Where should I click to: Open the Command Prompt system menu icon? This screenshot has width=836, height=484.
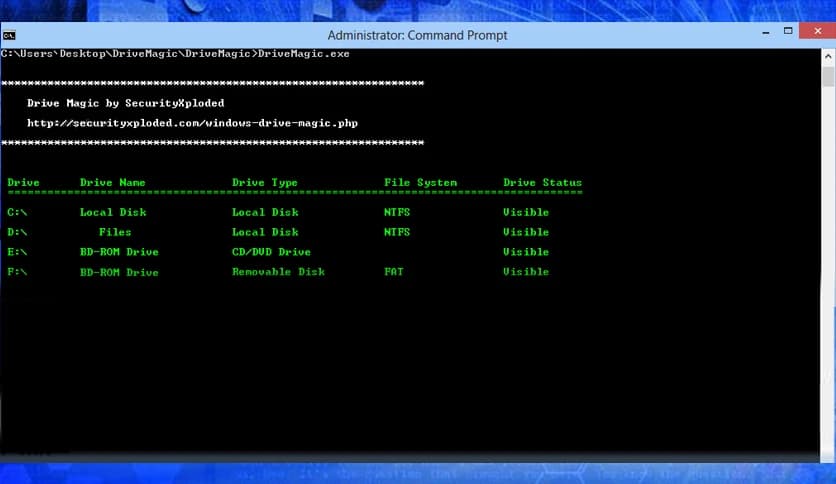pos(9,36)
